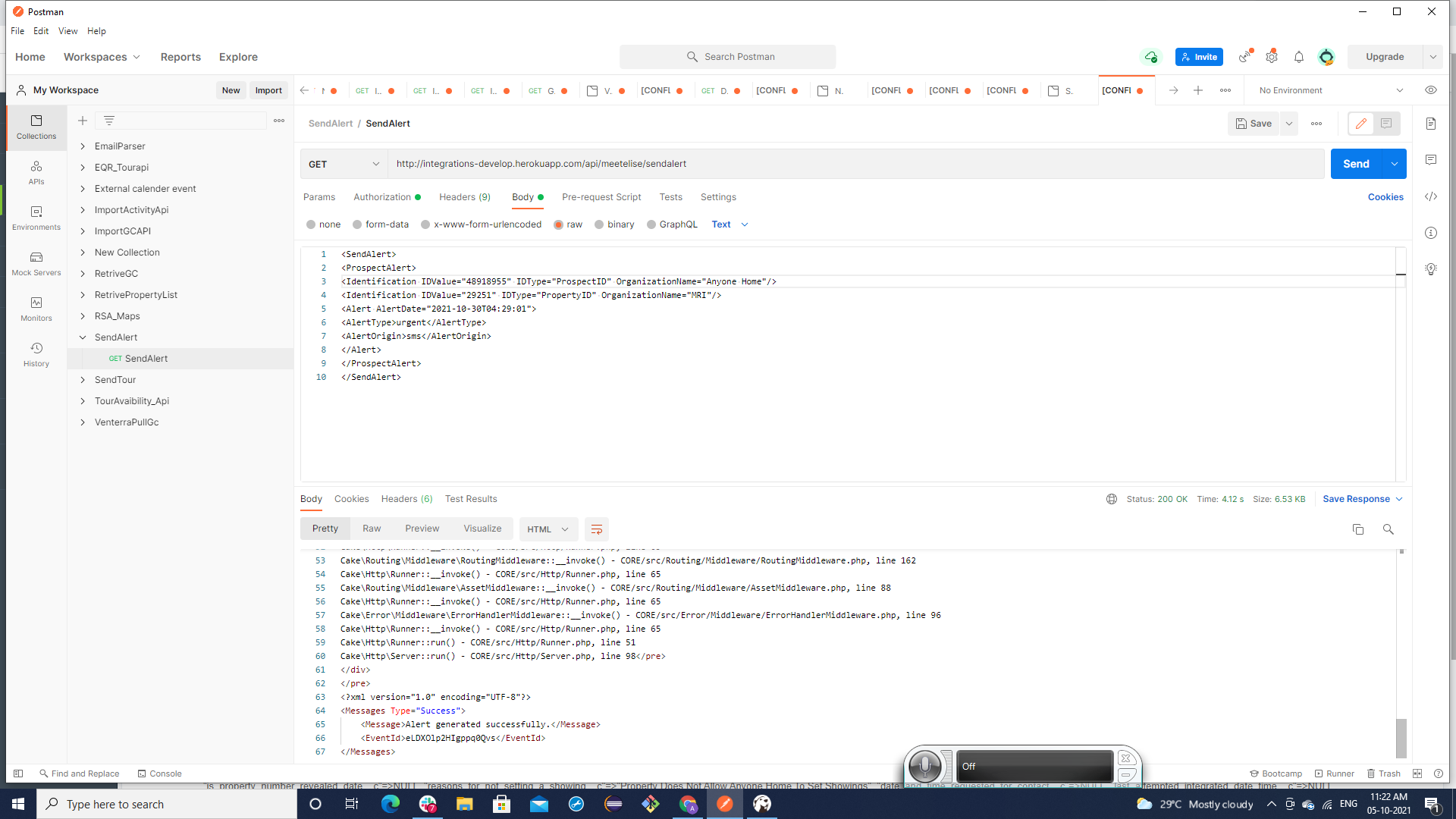Viewport: 1456px width, 819px height.
Task: Open collections more options menu
Action: click(279, 121)
